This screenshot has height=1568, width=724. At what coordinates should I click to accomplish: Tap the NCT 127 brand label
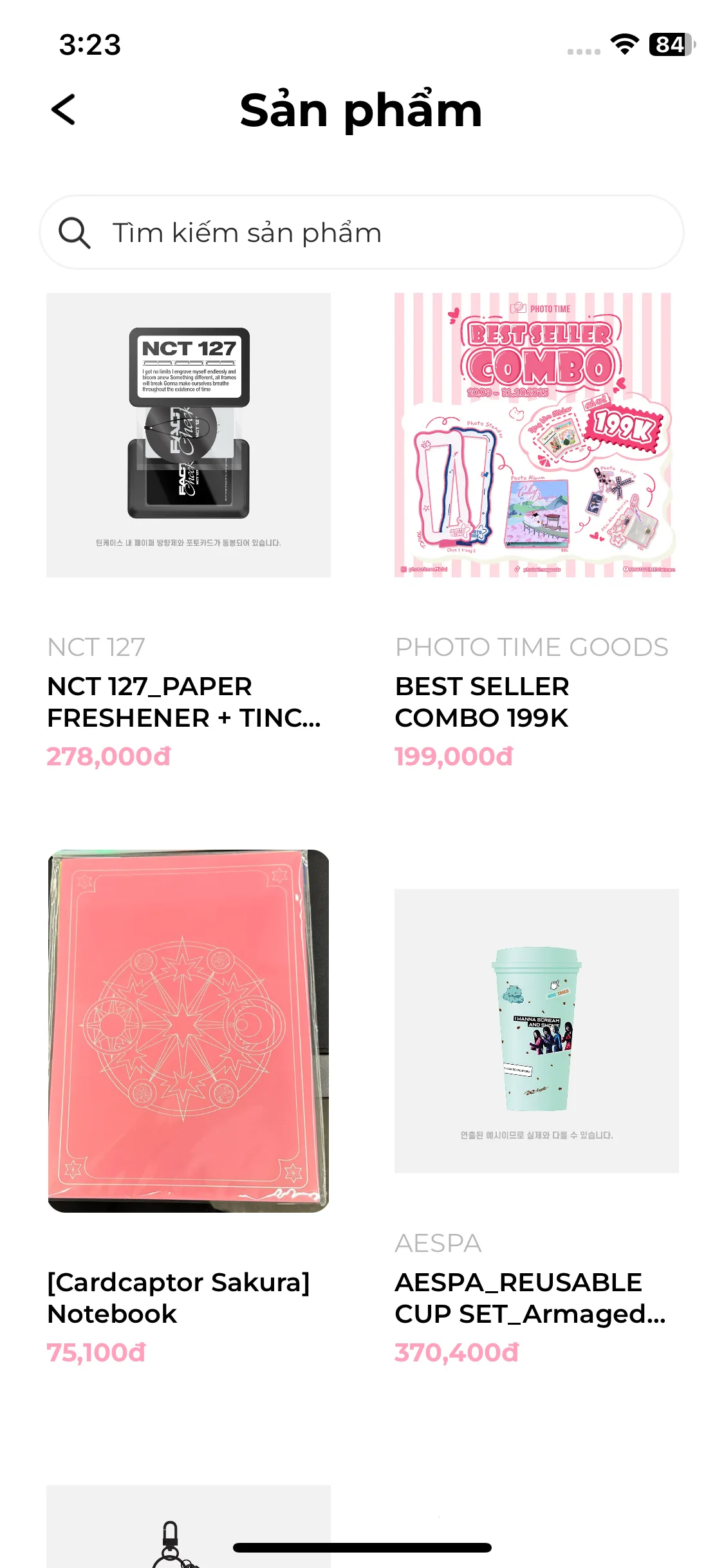(x=97, y=647)
